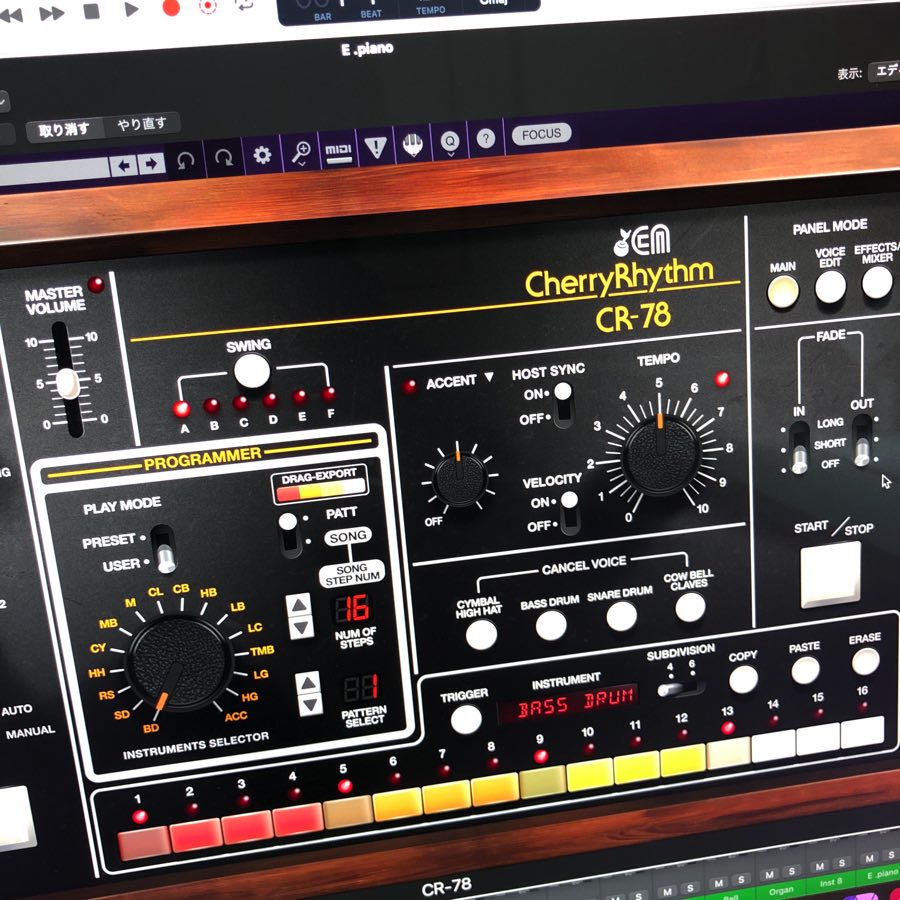Click the ERASE button
Screen dimensions: 900x900
[x=866, y=661]
